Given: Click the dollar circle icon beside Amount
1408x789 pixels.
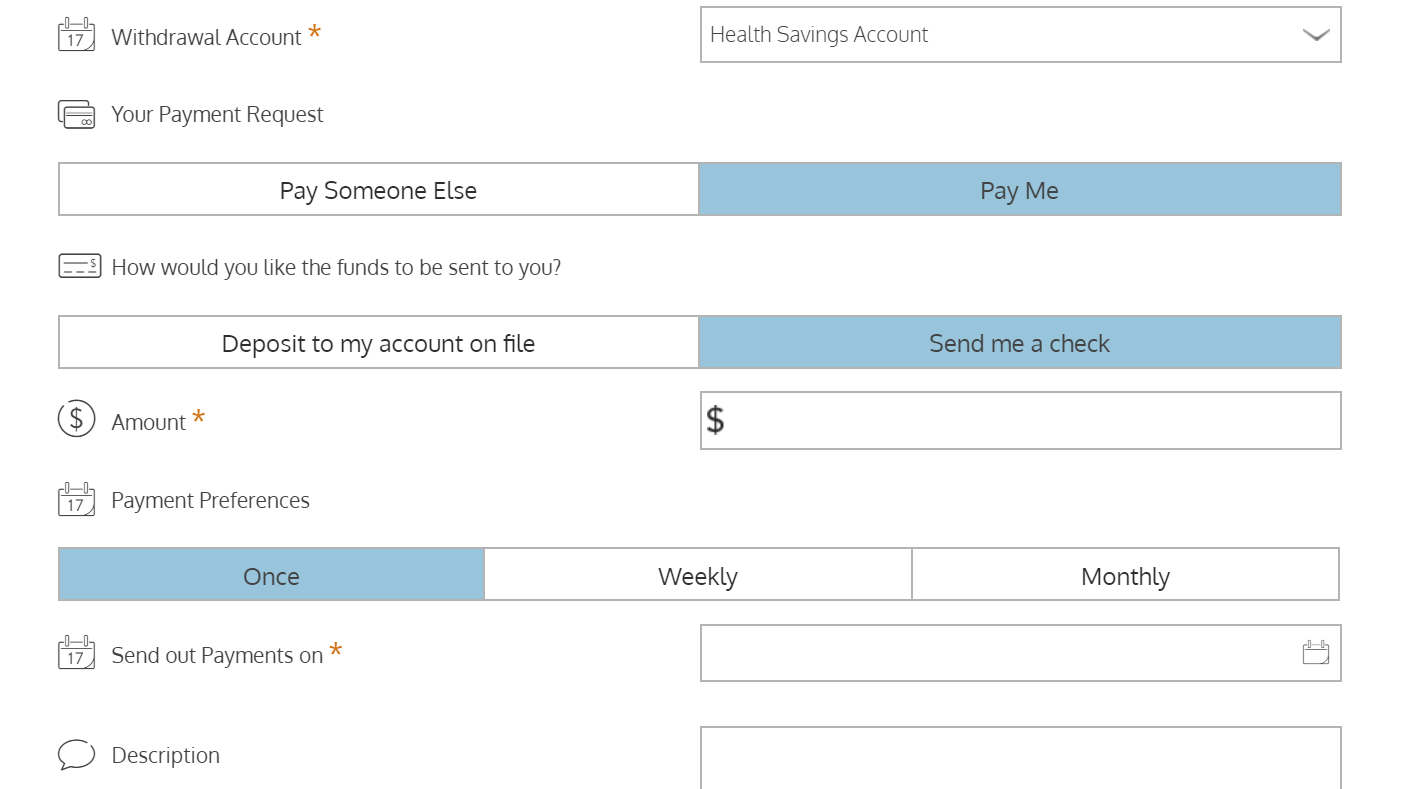Looking at the screenshot, I should click(76, 418).
